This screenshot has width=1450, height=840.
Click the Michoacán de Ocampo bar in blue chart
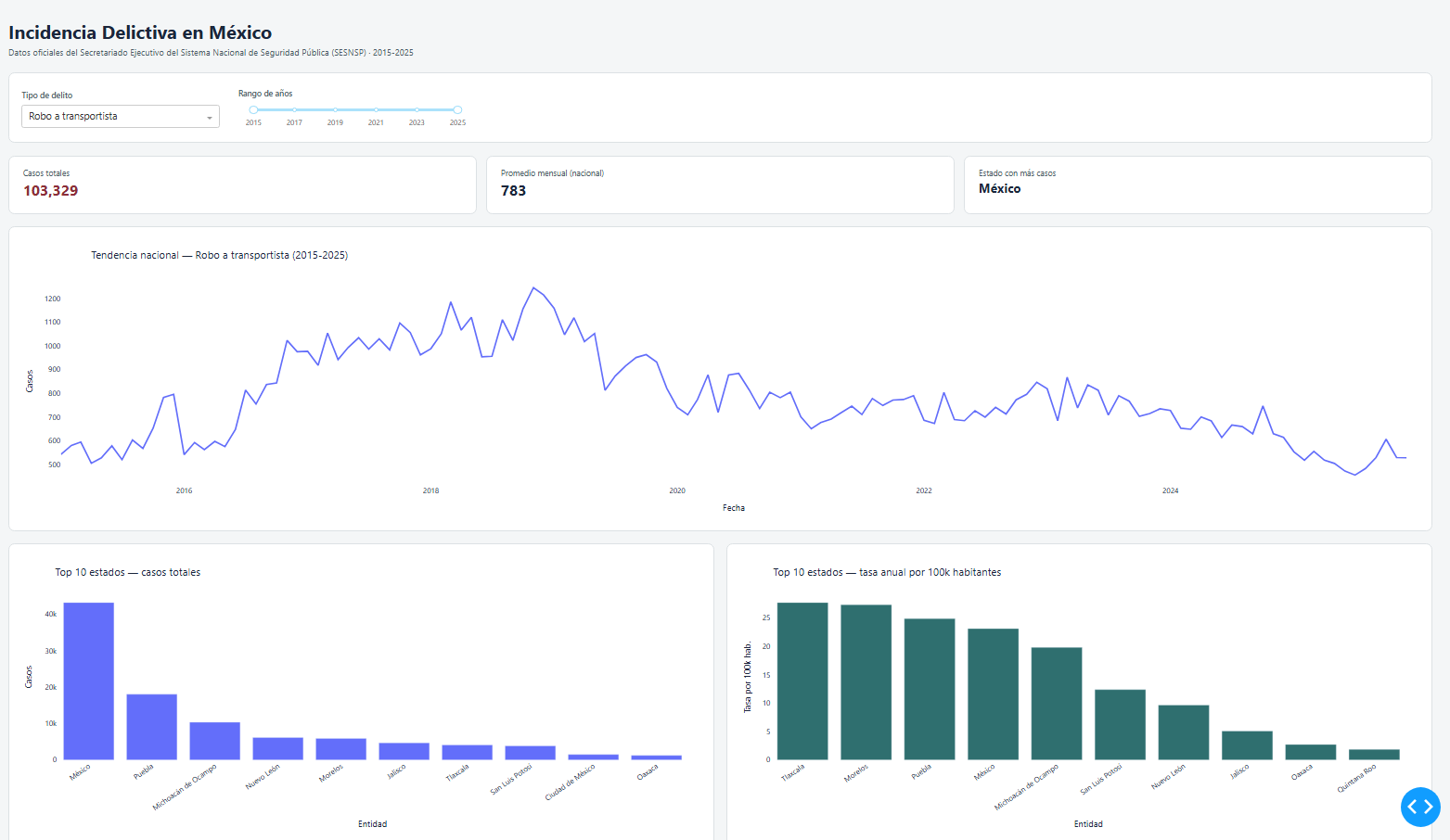click(x=215, y=741)
